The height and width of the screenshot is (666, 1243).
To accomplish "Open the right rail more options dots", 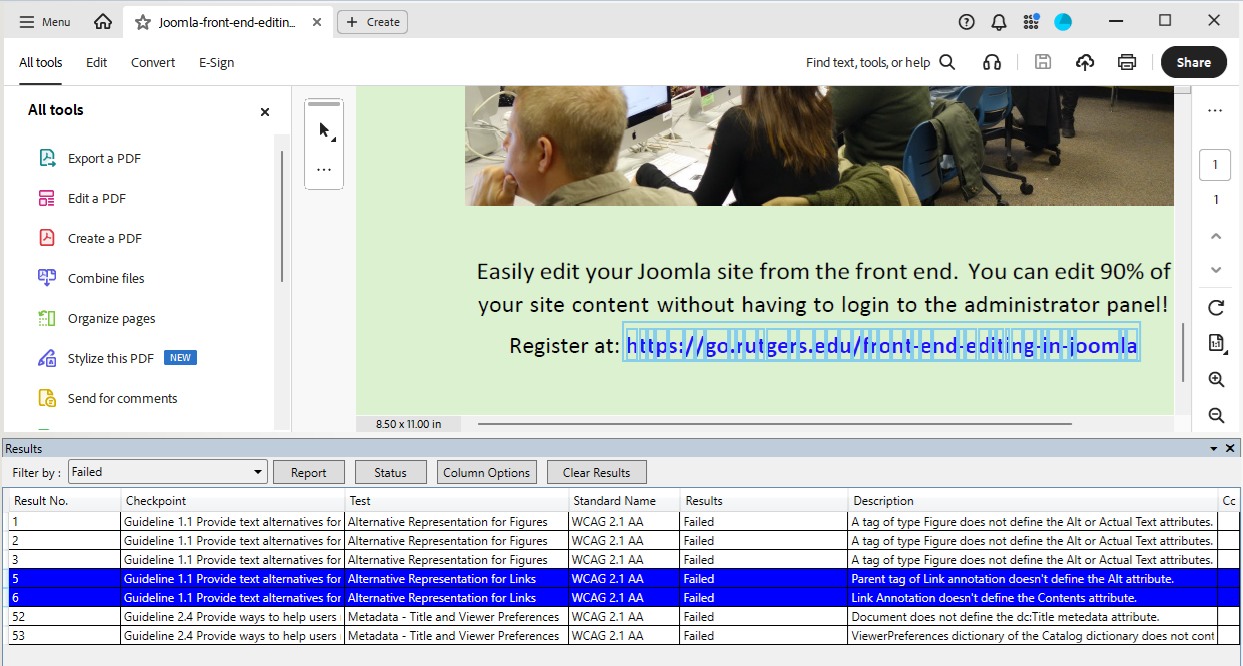I will [1216, 110].
